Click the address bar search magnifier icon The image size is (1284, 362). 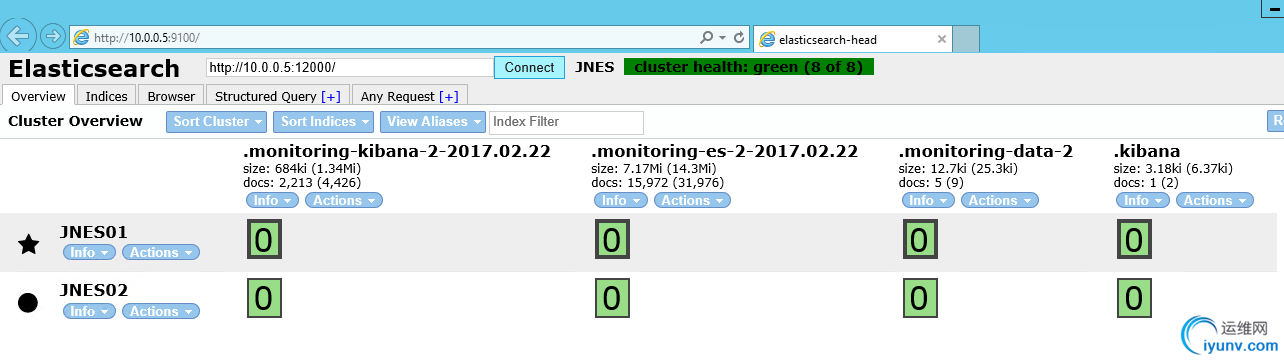[x=706, y=37]
